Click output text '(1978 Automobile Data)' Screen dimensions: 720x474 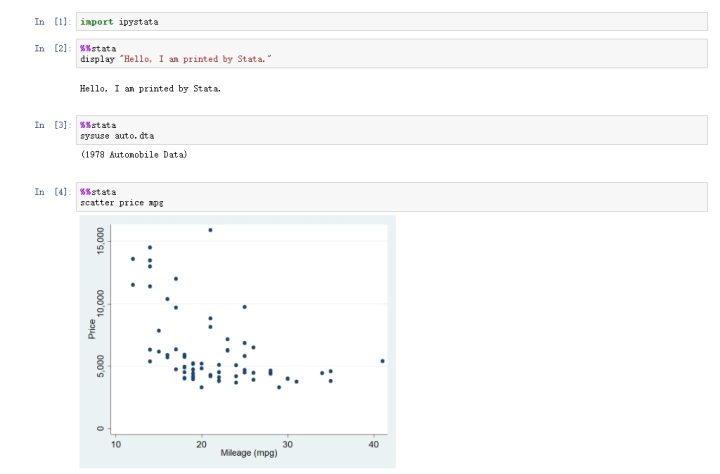pyautogui.click(x=134, y=155)
